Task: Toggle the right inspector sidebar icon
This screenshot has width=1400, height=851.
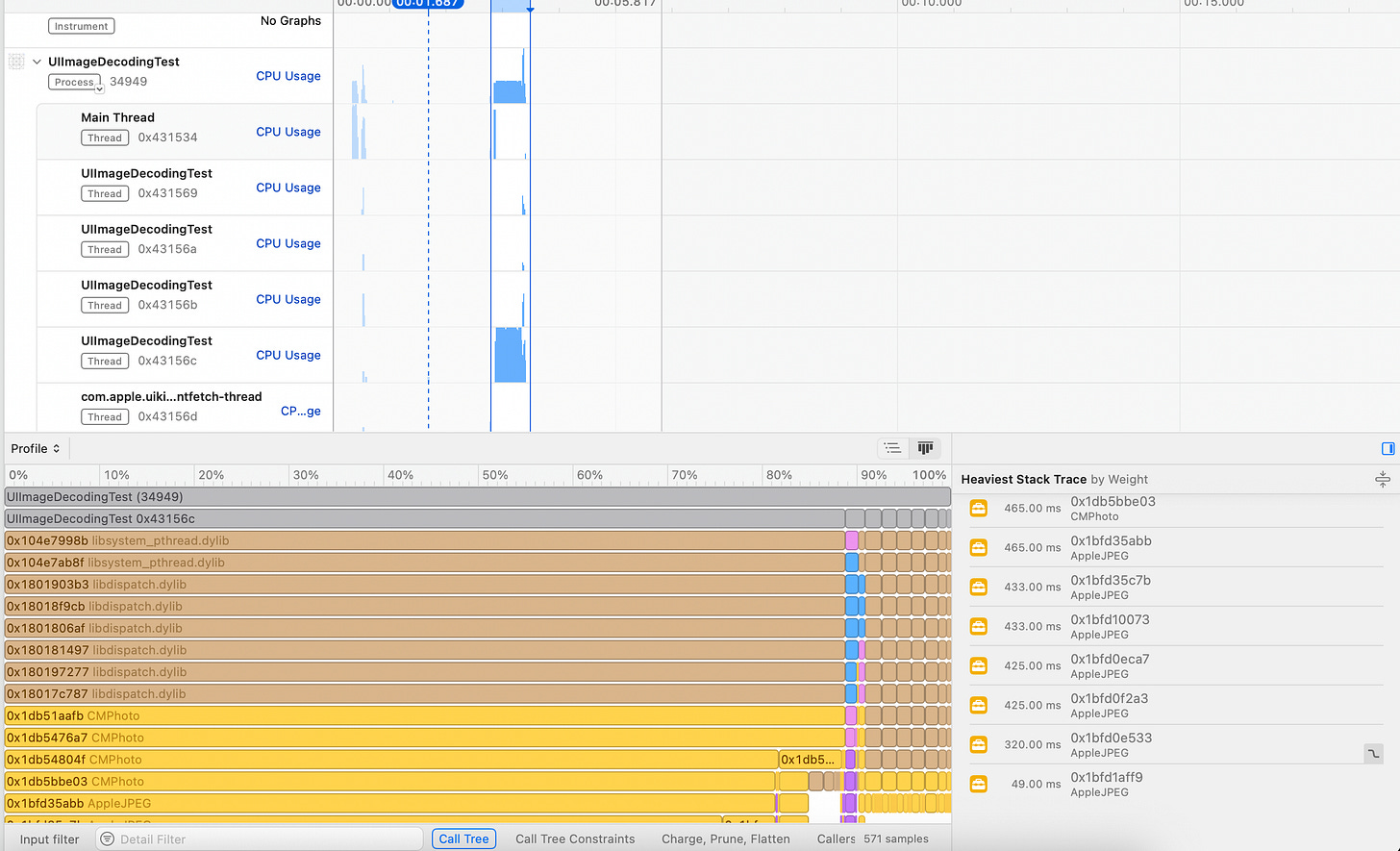Action: point(1387,448)
